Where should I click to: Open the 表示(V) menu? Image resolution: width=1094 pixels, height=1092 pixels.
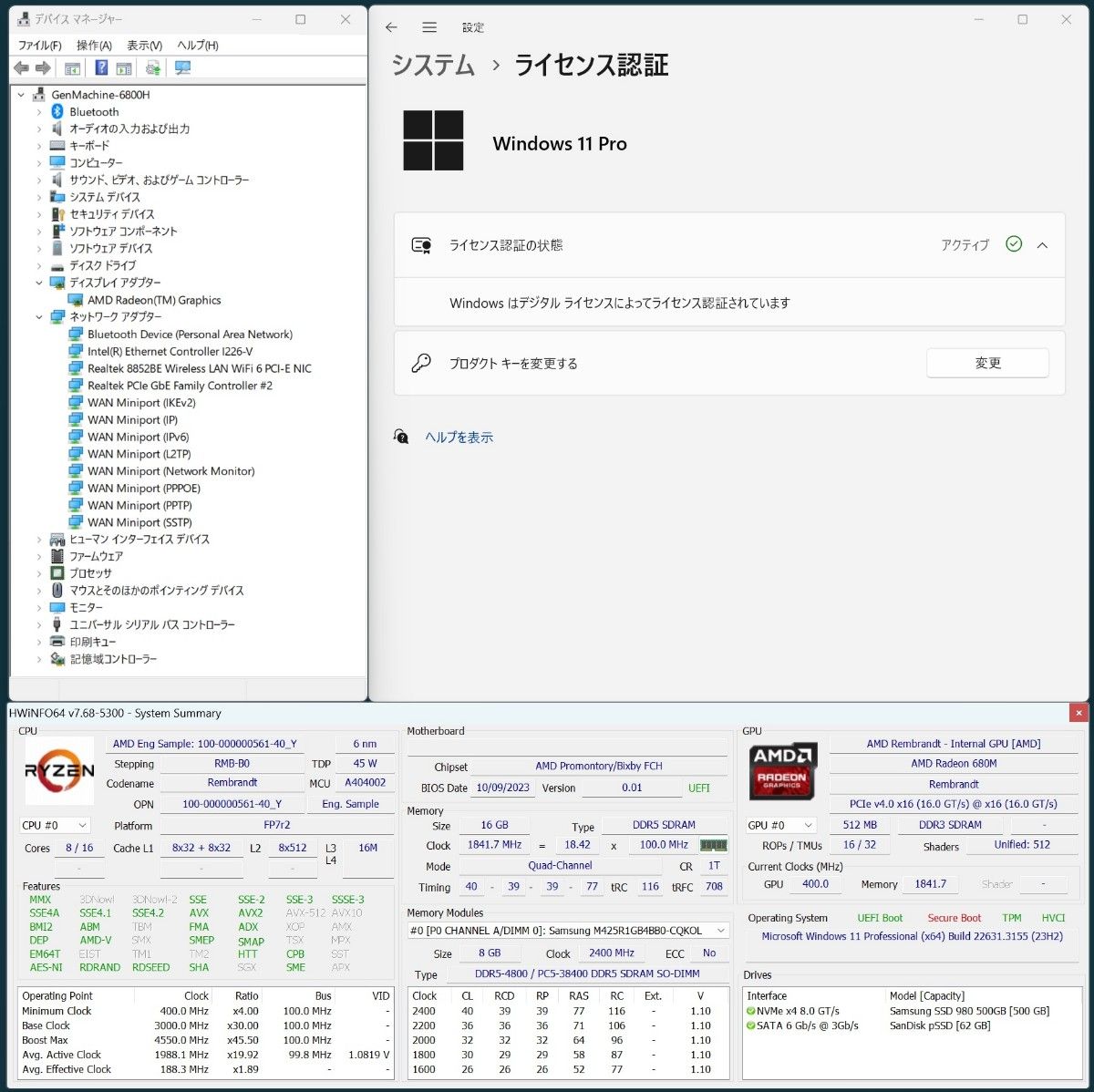click(x=144, y=46)
